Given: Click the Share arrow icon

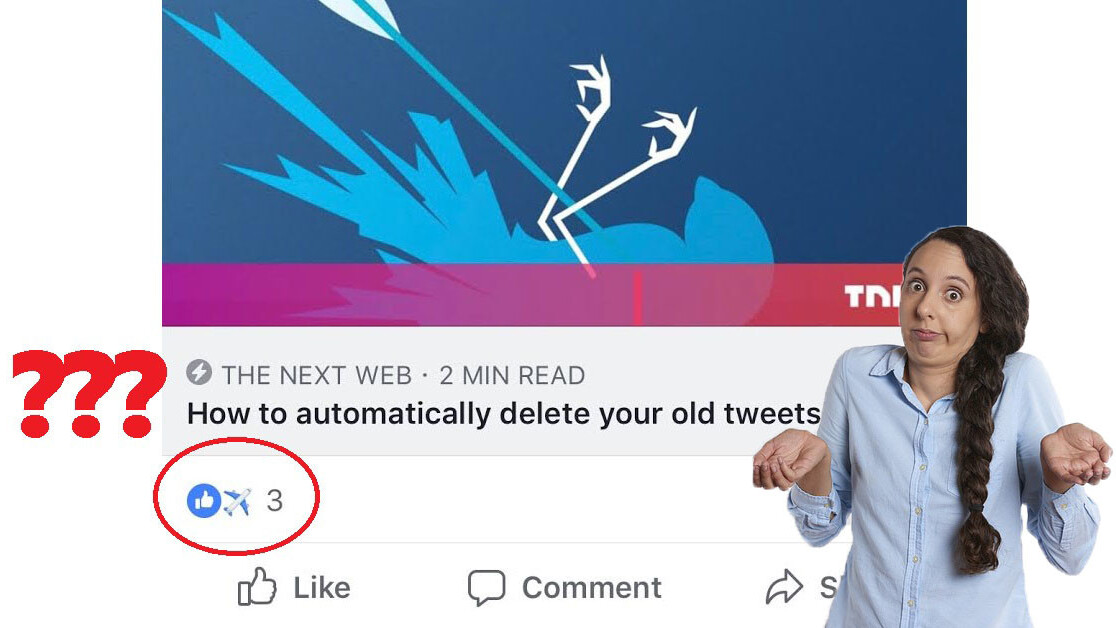Looking at the screenshot, I should (784, 587).
